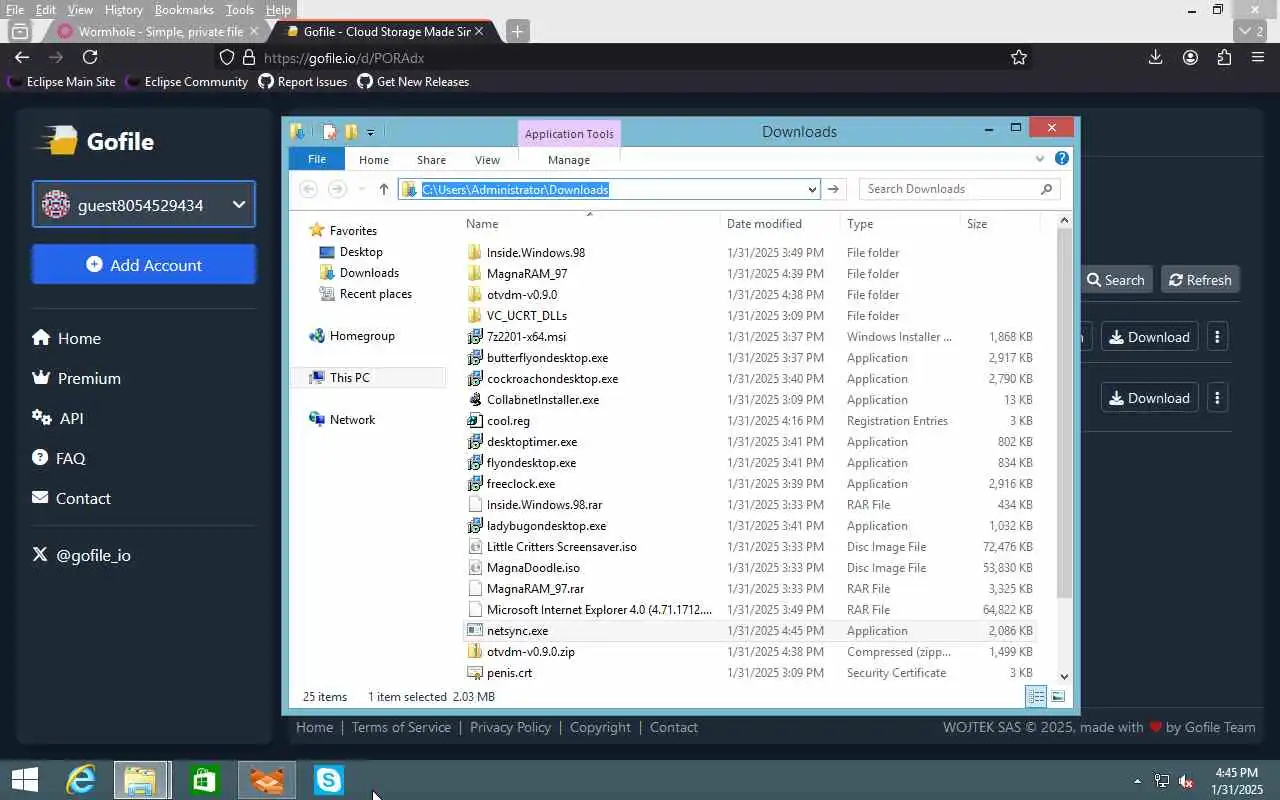This screenshot has width=1280, height=800.
Task: Open the Home ribbon tab
Action: point(374,160)
